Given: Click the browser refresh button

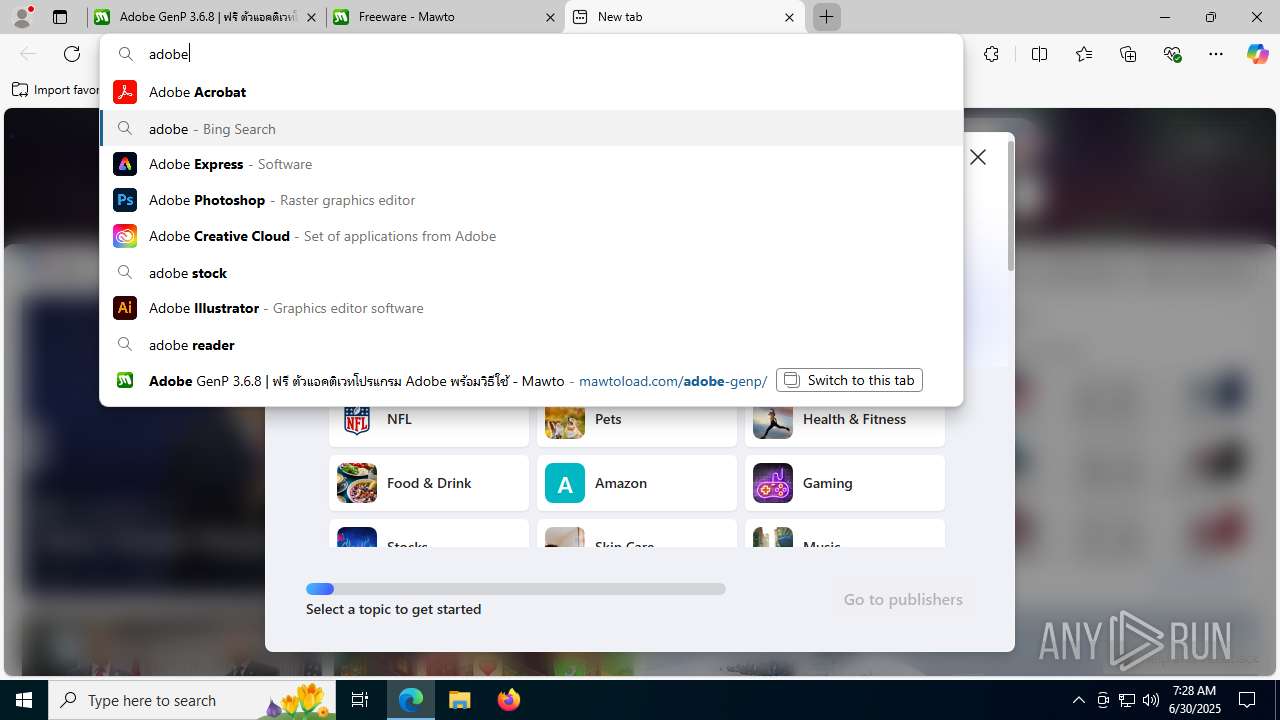Looking at the screenshot, I should 72,54.
